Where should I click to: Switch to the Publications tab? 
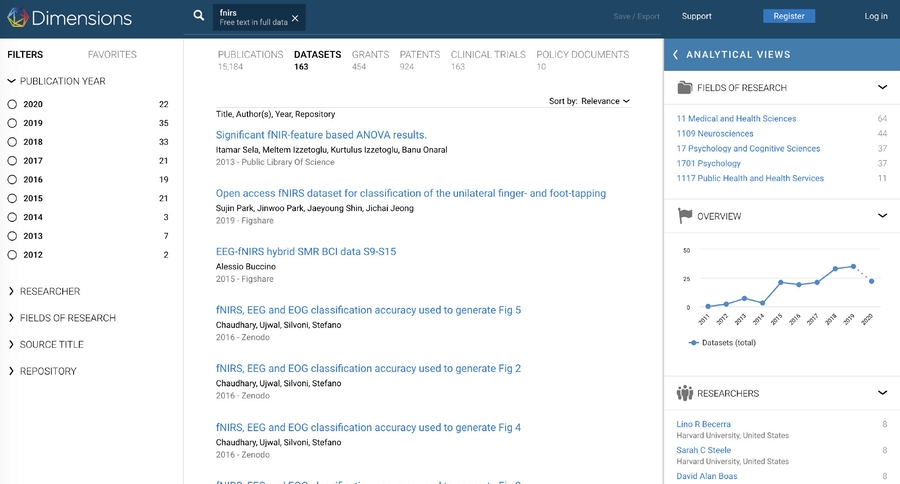click(250, 55)
